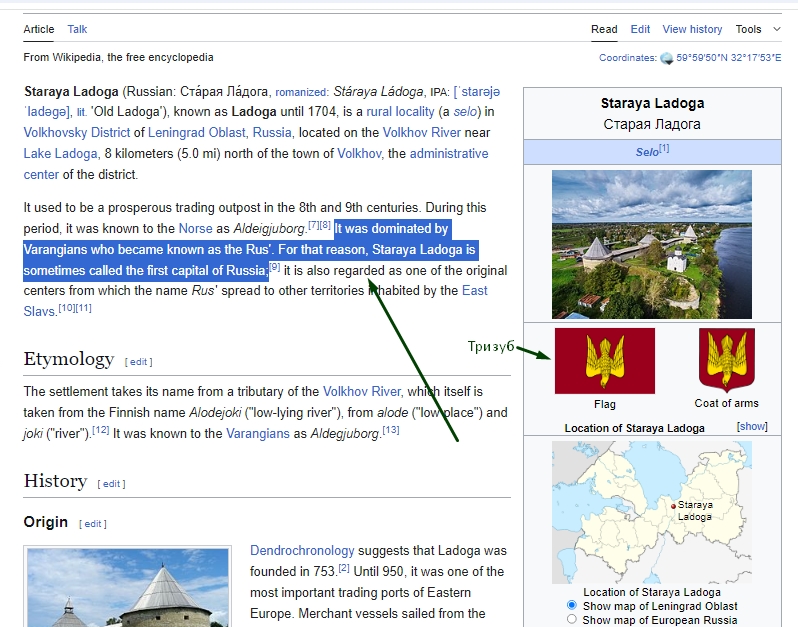Click citation reference [8]
This screenshot has width=798, height=627.
click(x=325, y=224)
